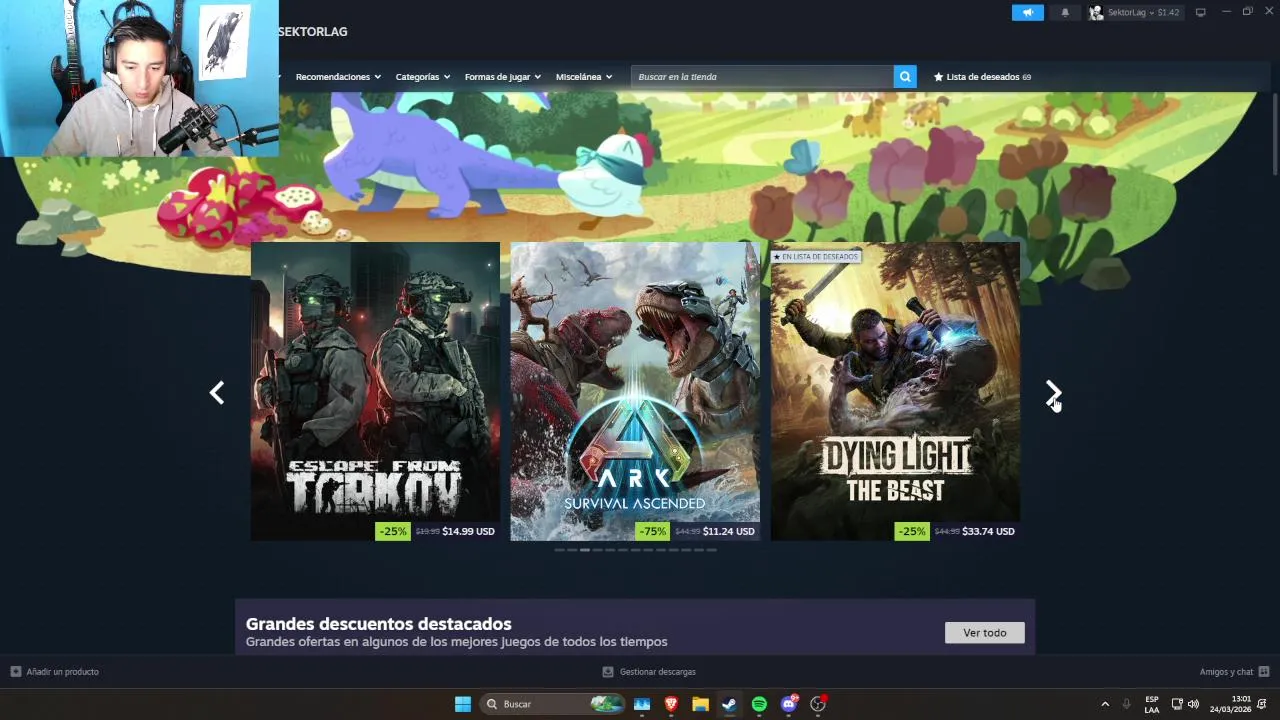Open the Dying Light The Beast card
Image resolution: width=1280 pixels, height=720 pixels.
895,391
